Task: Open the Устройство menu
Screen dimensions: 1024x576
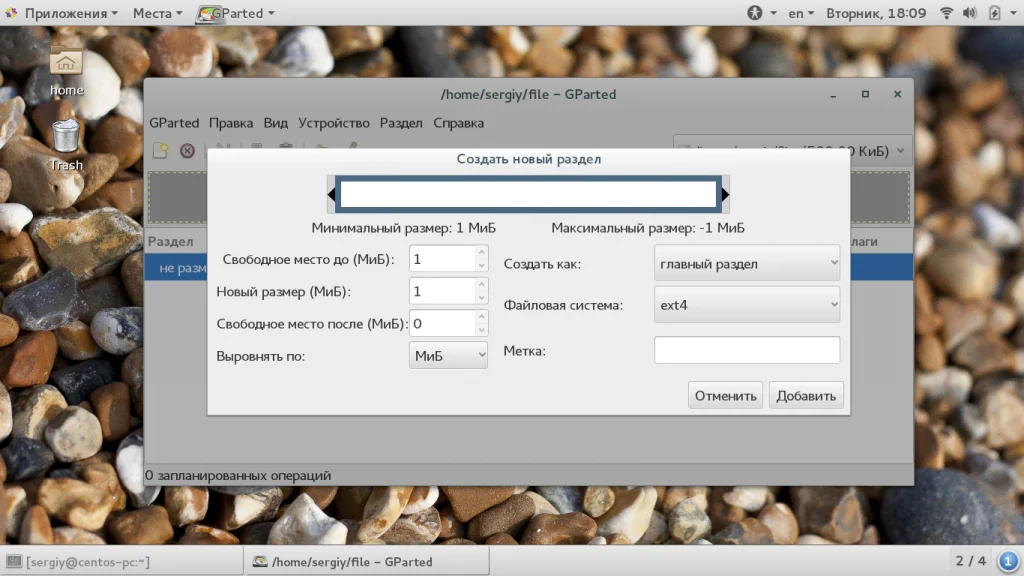Action: pyautogui.click(x=334, y=123)
